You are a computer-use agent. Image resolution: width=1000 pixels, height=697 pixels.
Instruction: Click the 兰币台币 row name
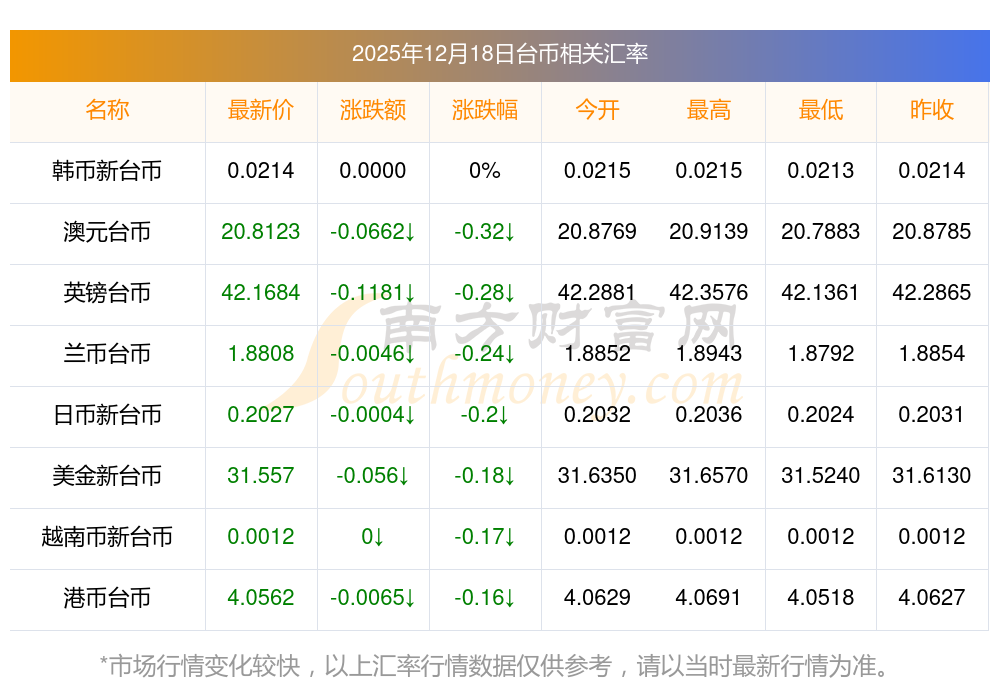pos(107,354)
